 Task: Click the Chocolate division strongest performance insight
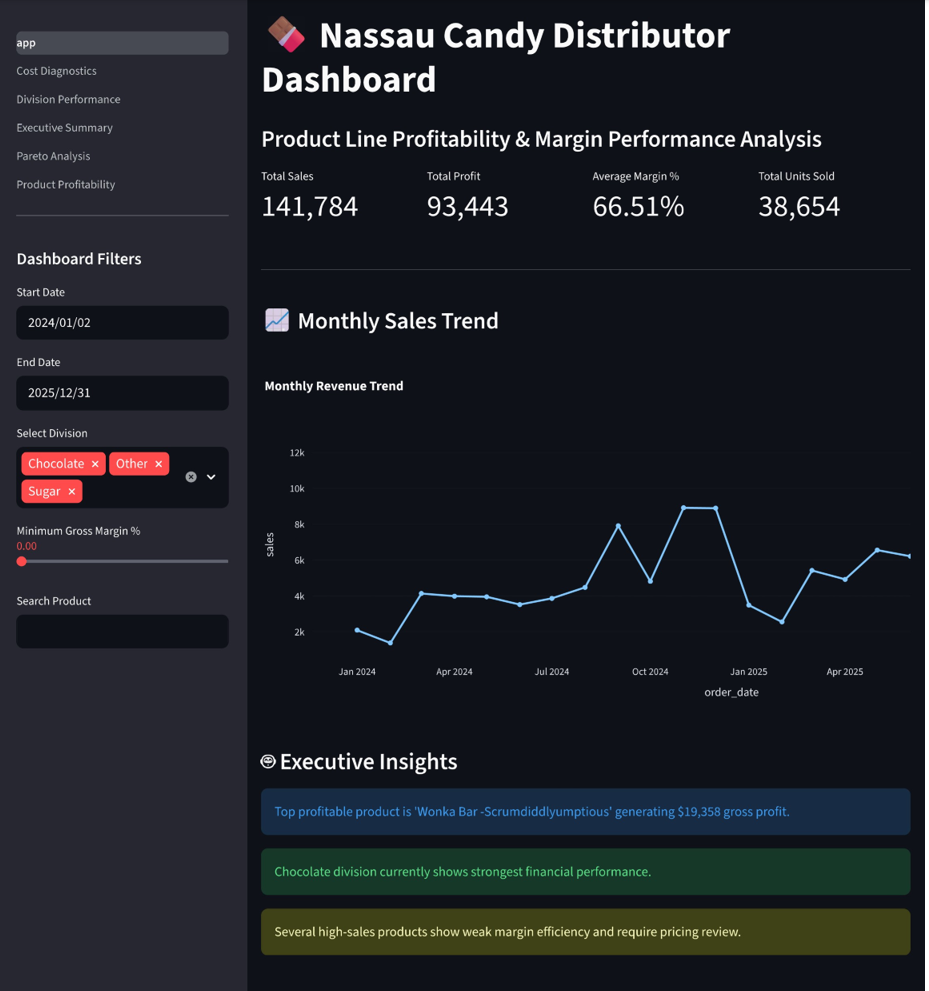pos(586,872)
